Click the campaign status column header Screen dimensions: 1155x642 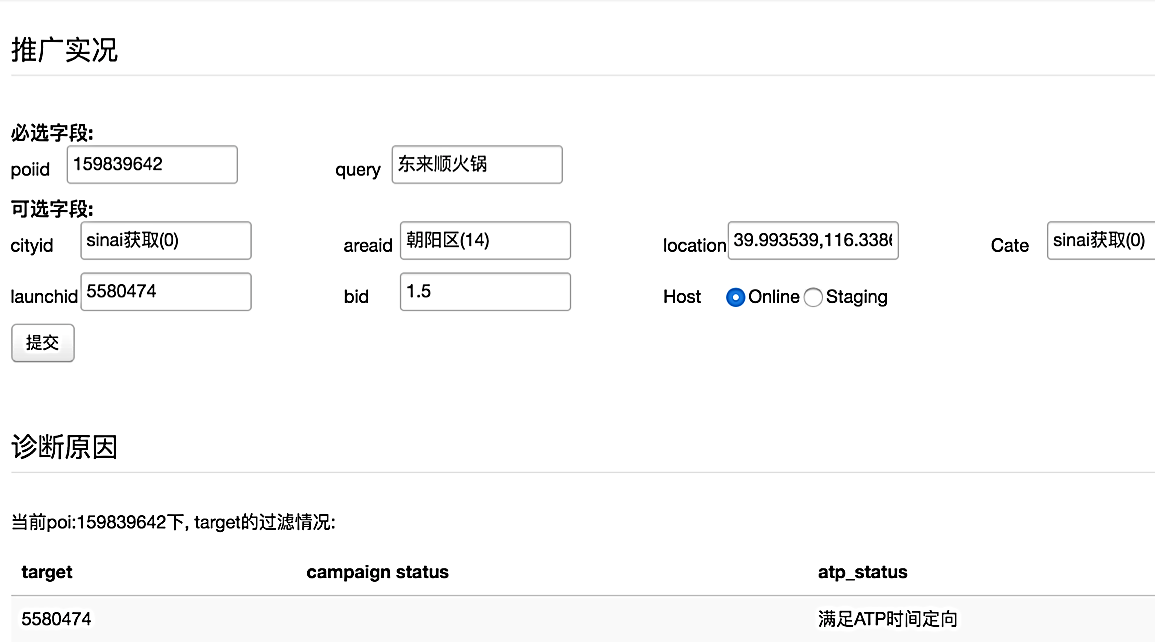[377, 572]
